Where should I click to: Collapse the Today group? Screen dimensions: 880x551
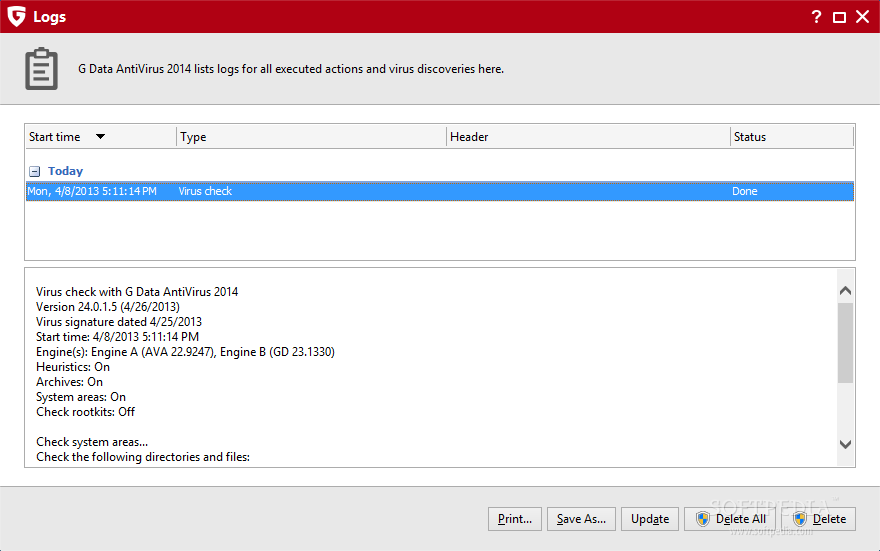[x=35, y=171]
